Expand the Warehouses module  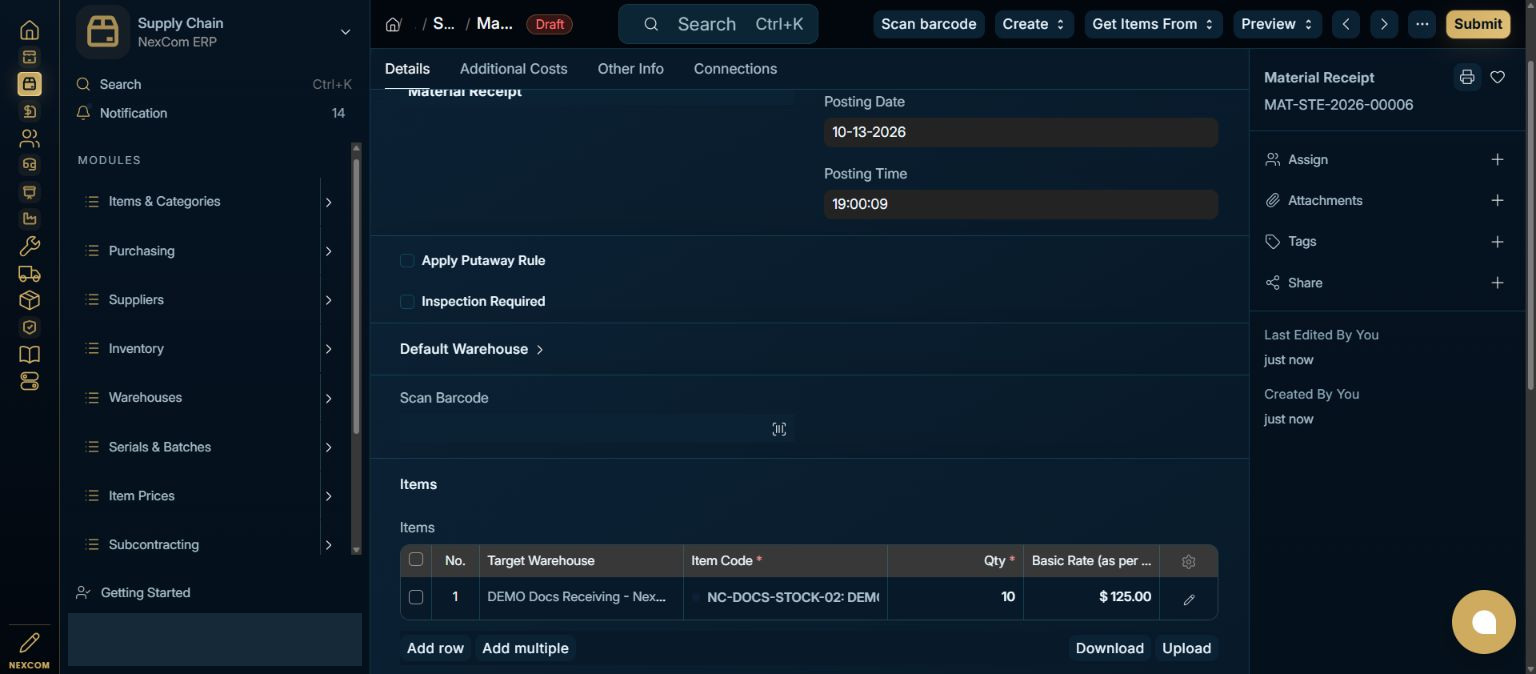(x=328, y=398)
